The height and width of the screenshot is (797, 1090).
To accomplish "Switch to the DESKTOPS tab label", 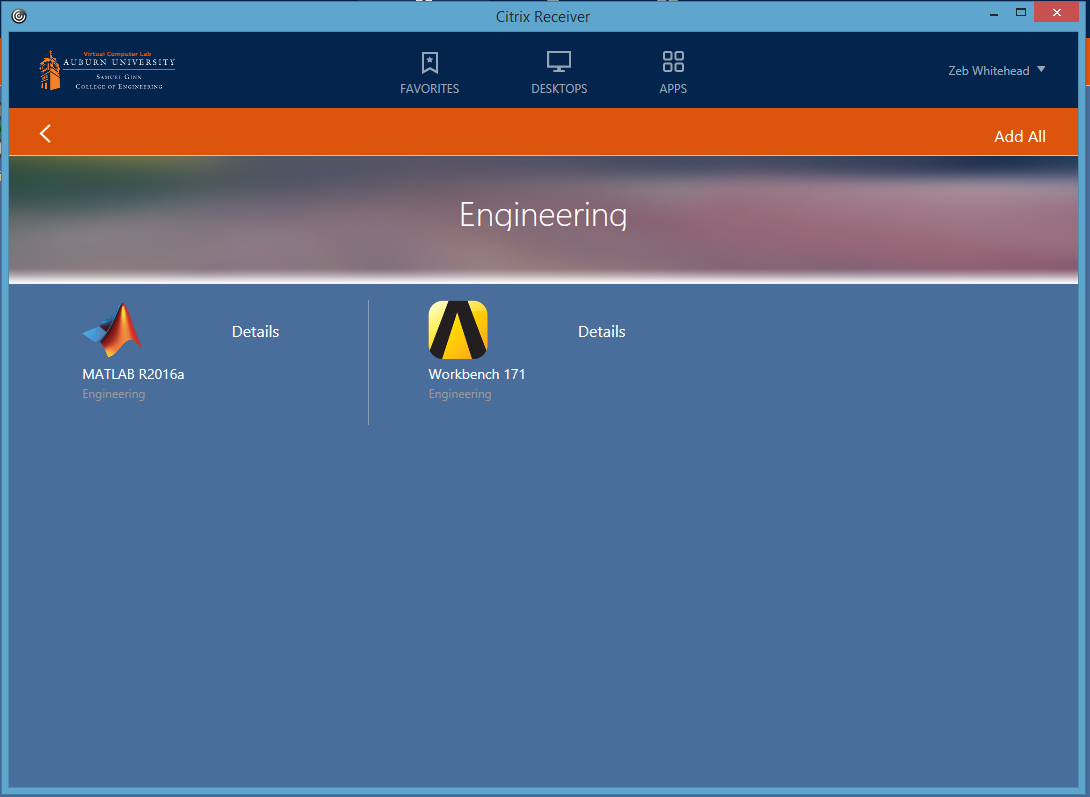I will pos(559,89).
